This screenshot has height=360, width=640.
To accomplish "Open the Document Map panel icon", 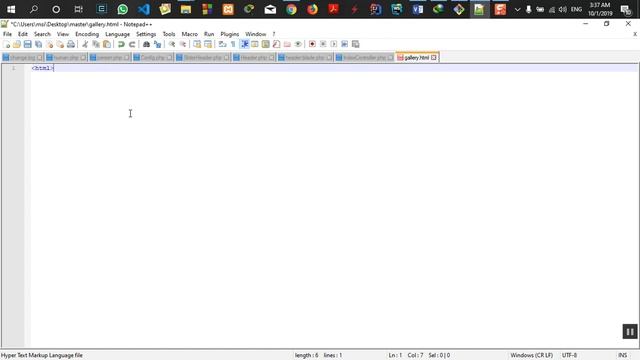I will tap(266, 44).
